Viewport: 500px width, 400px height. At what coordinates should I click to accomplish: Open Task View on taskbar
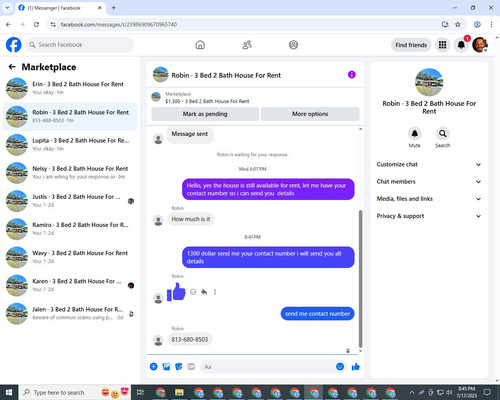click(x=140, y=392)
